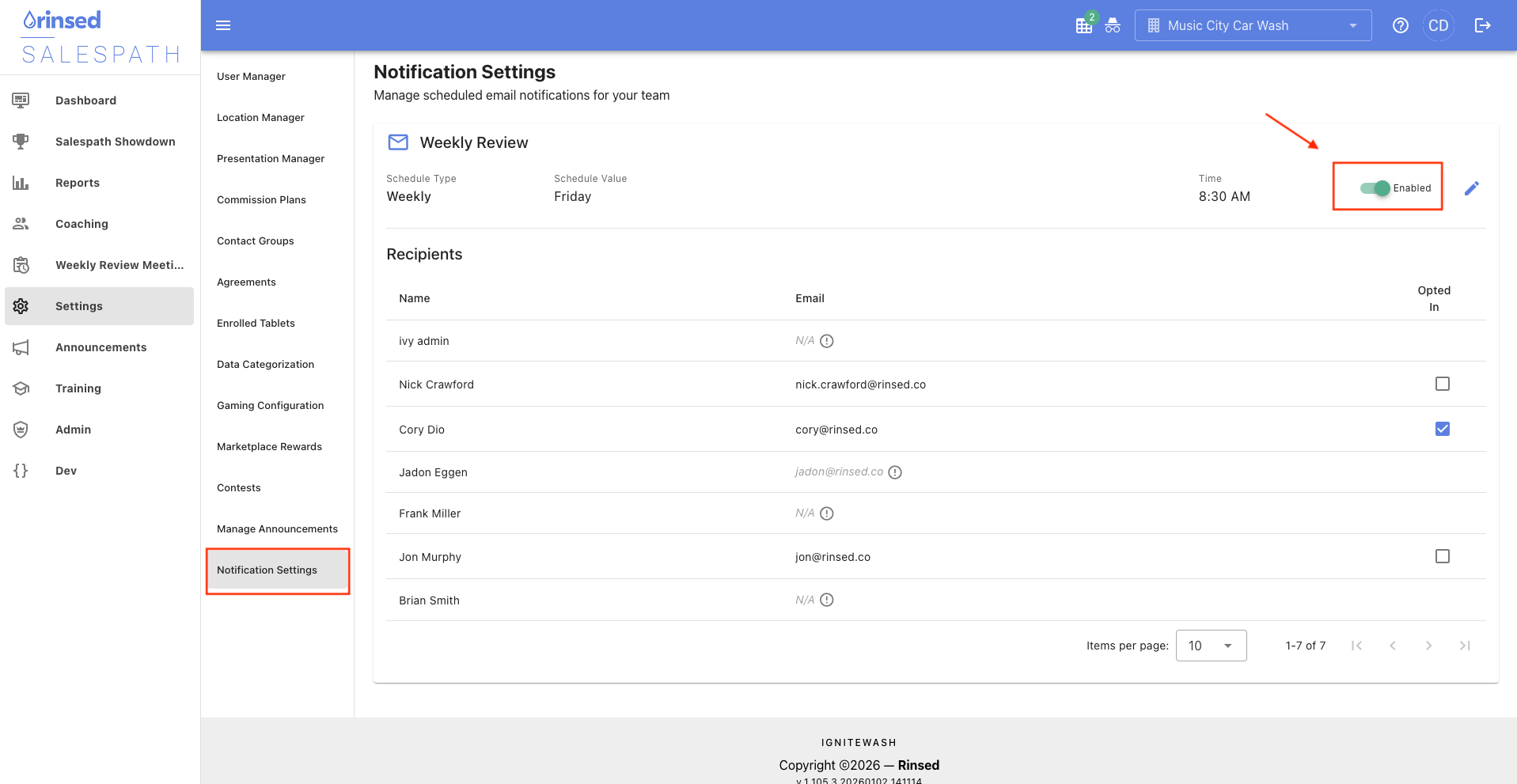Click the Weekly Review Meeting clipboard icon
The height and width of the screenshot is (784, 1517).
[21, 265]
